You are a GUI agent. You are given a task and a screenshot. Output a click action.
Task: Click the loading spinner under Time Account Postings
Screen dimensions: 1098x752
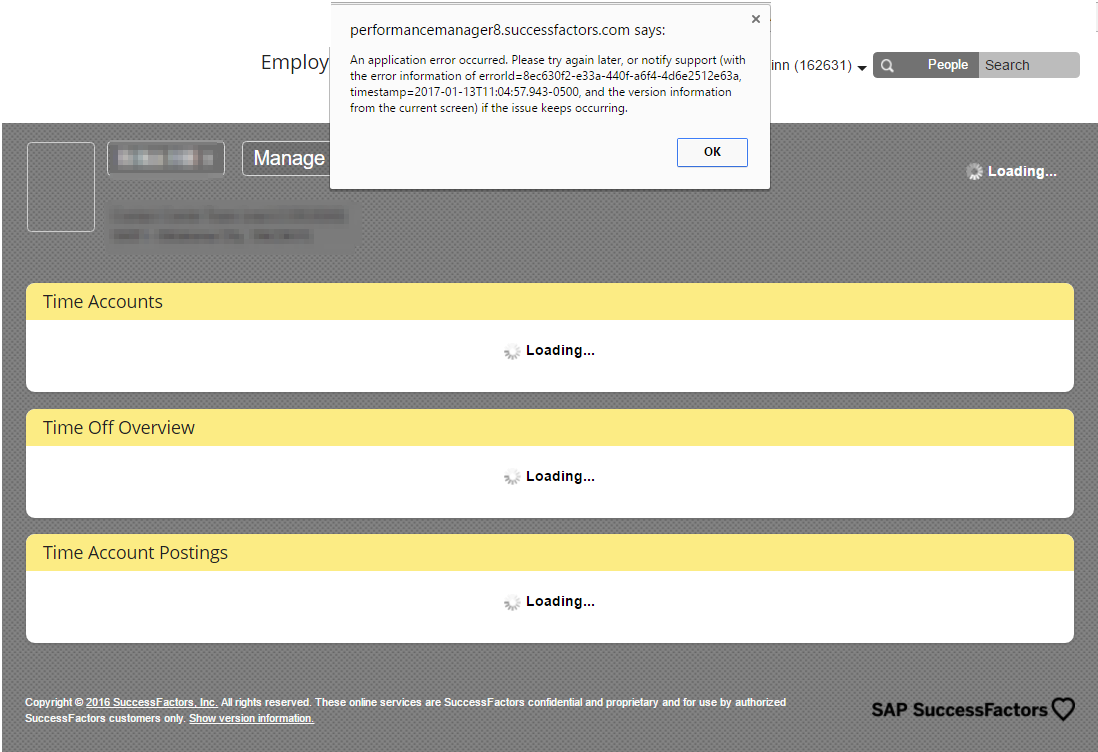point(512,603)
